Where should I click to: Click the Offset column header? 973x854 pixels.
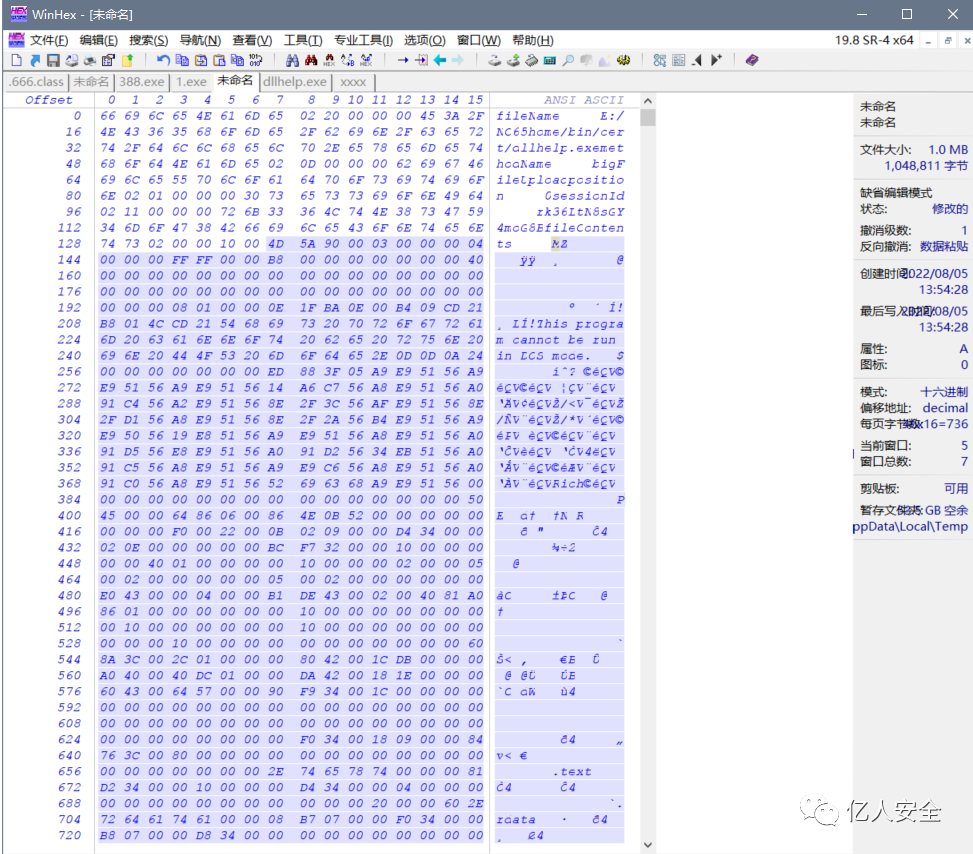click(48, 100)
